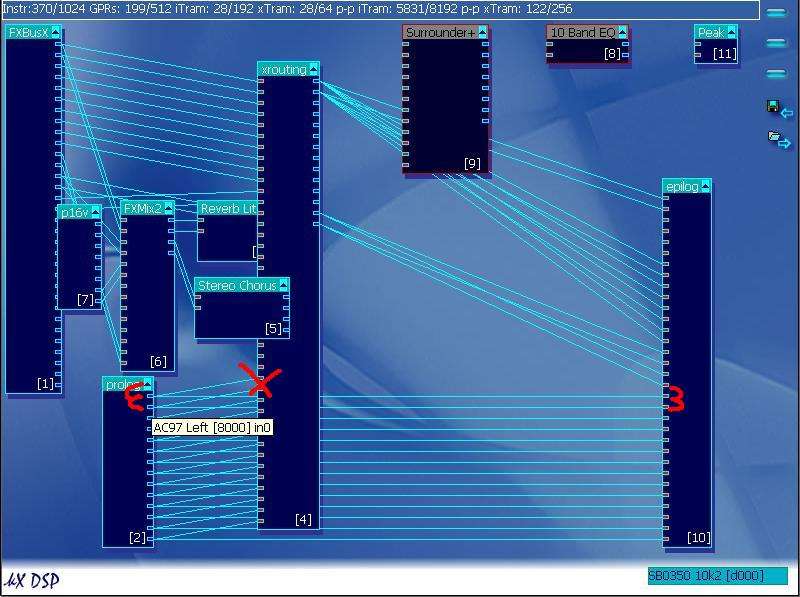
Task: Open the FXMix2 module arrow menu
Action: pos(168,208)
